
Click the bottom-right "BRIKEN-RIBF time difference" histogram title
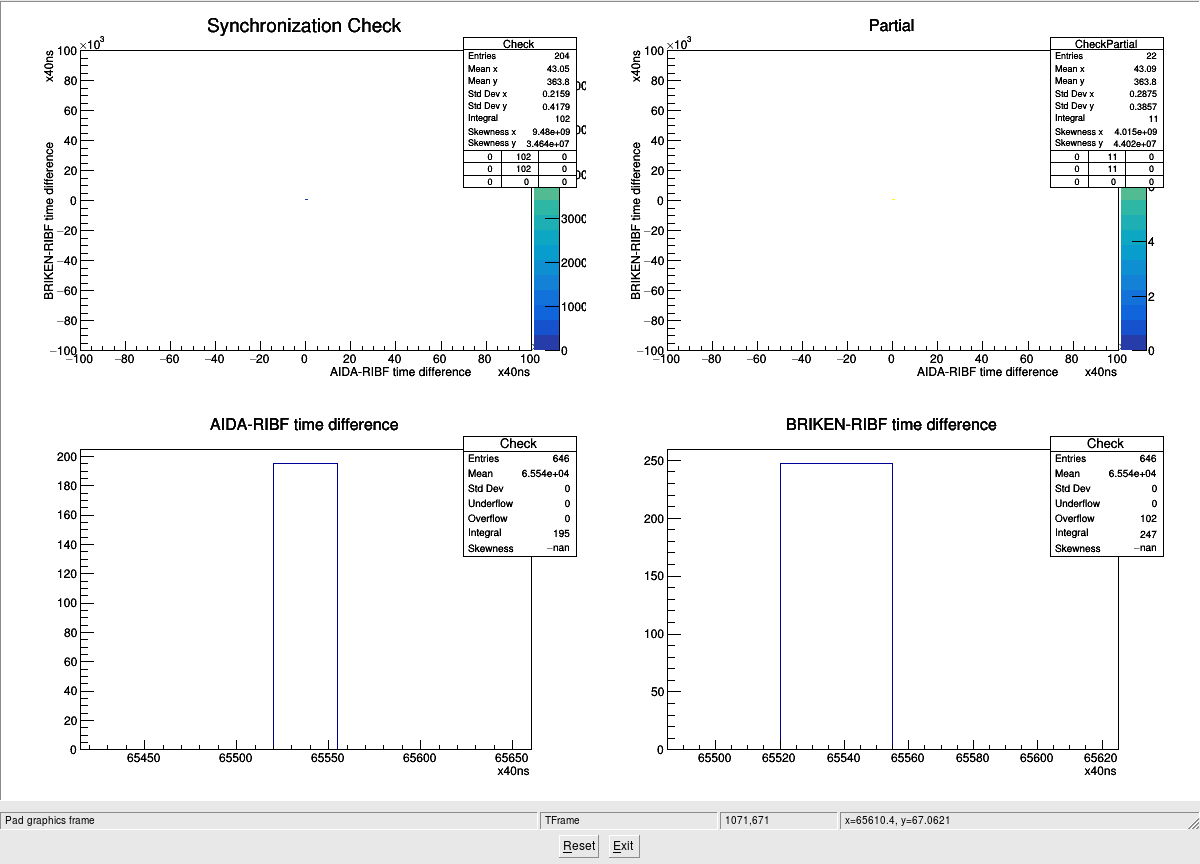tap(891, 425)
